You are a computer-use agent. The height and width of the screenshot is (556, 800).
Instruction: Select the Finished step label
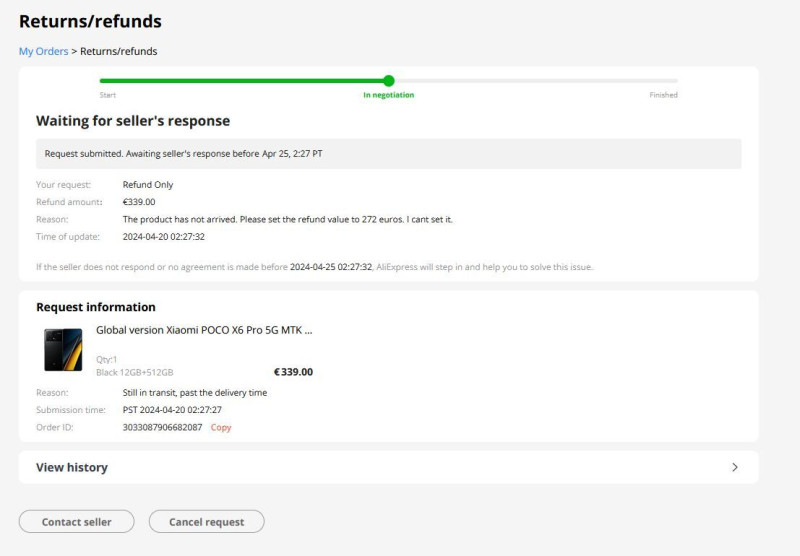663,95
